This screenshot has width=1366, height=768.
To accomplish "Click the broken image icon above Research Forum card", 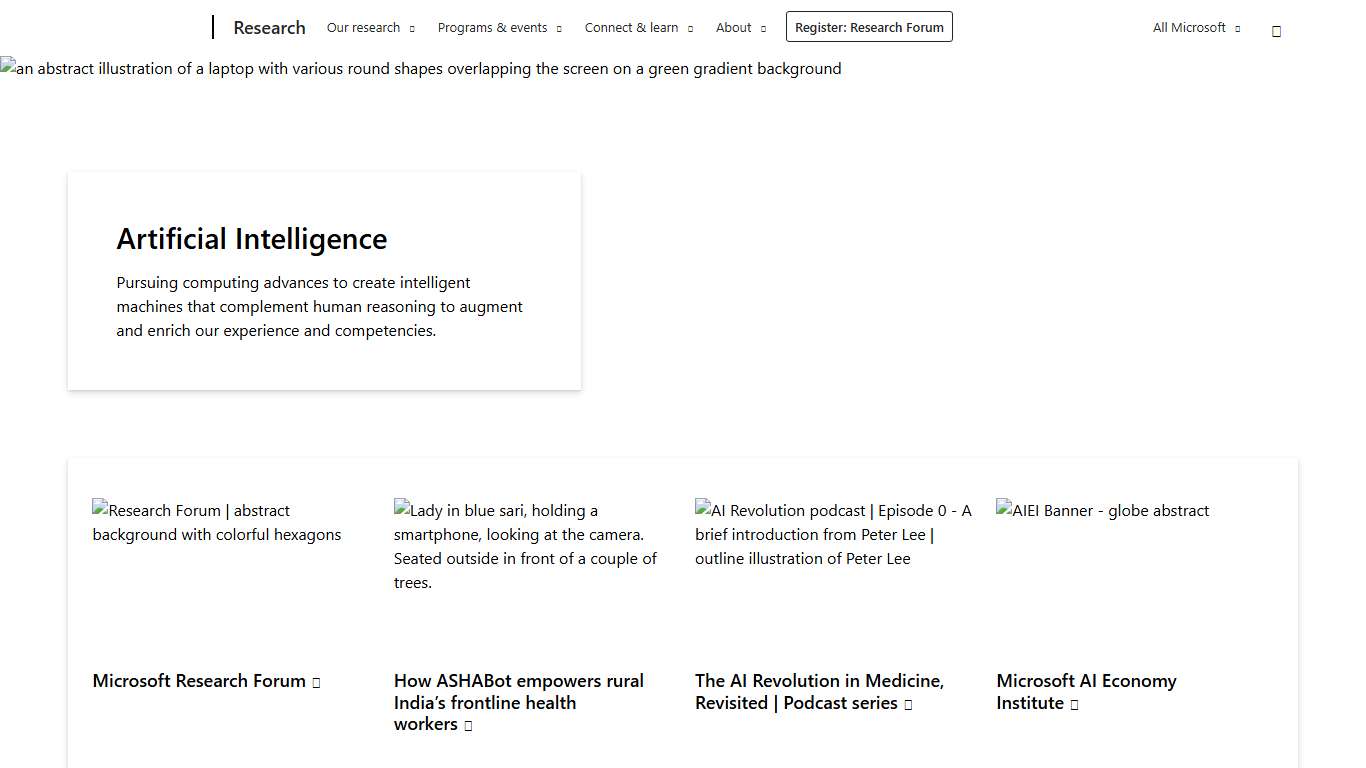I will (100, 510).
